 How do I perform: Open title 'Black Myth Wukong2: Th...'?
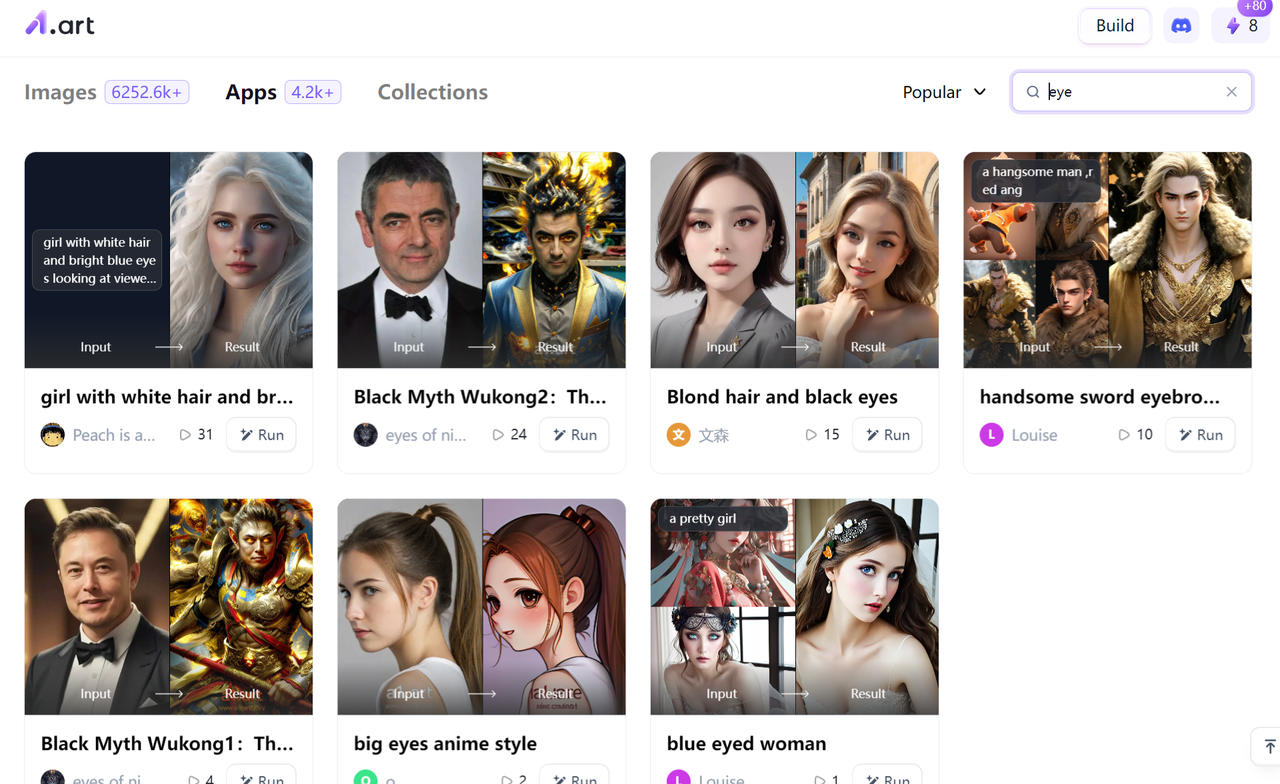click(x=480, y=397)
